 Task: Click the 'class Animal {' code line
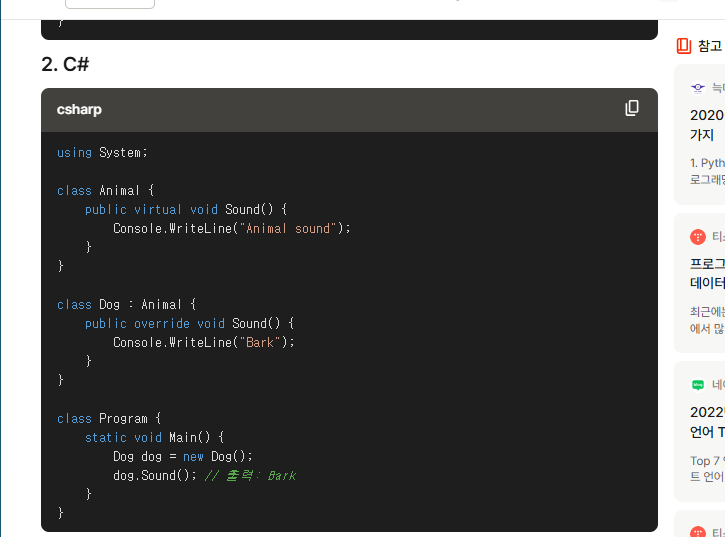tap(105, 191)
